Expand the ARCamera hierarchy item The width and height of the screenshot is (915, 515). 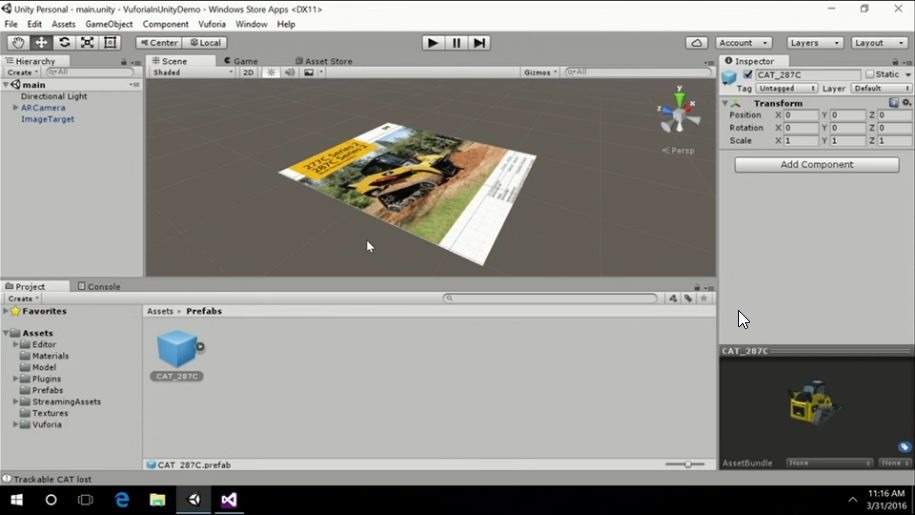pyautogui.click(x=15, y=108)
